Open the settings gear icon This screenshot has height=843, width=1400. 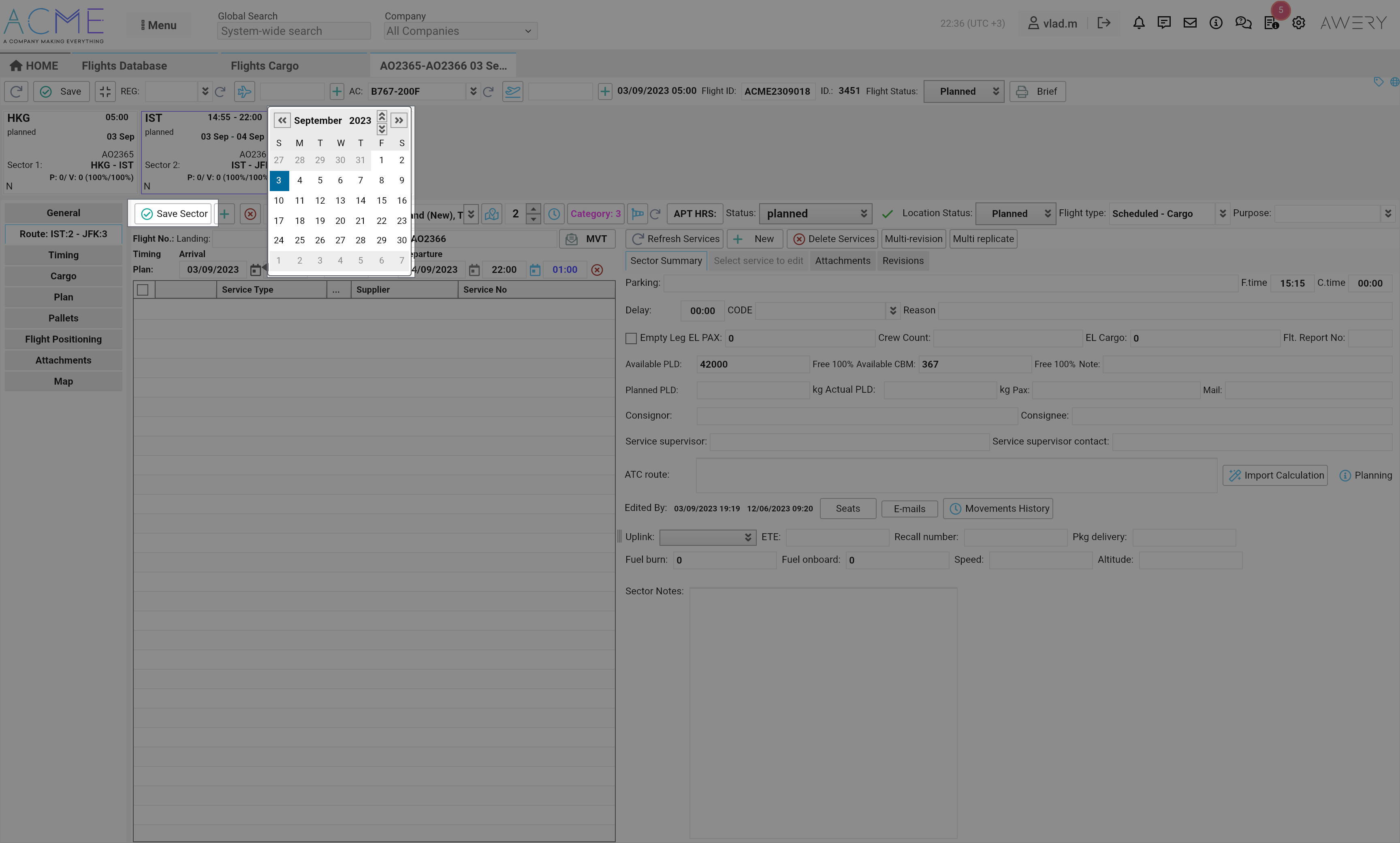[1298, 23]
